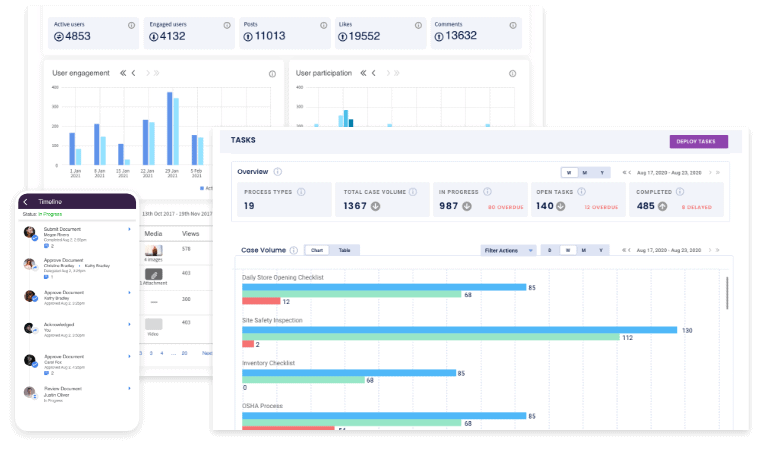Click the Deploy Tasks button
Viewport: 758px width, 449px height.
click(x=699, y=142)
